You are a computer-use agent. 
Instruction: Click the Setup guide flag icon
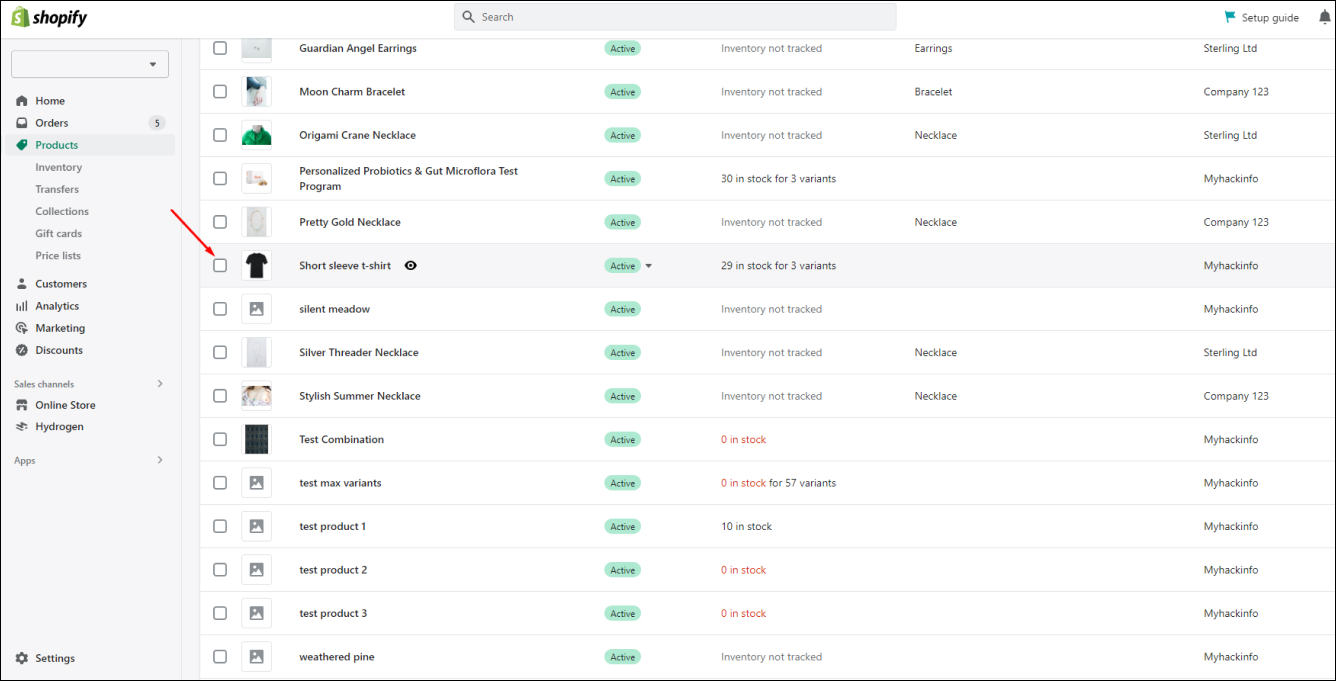click(x=1230, y=17)
